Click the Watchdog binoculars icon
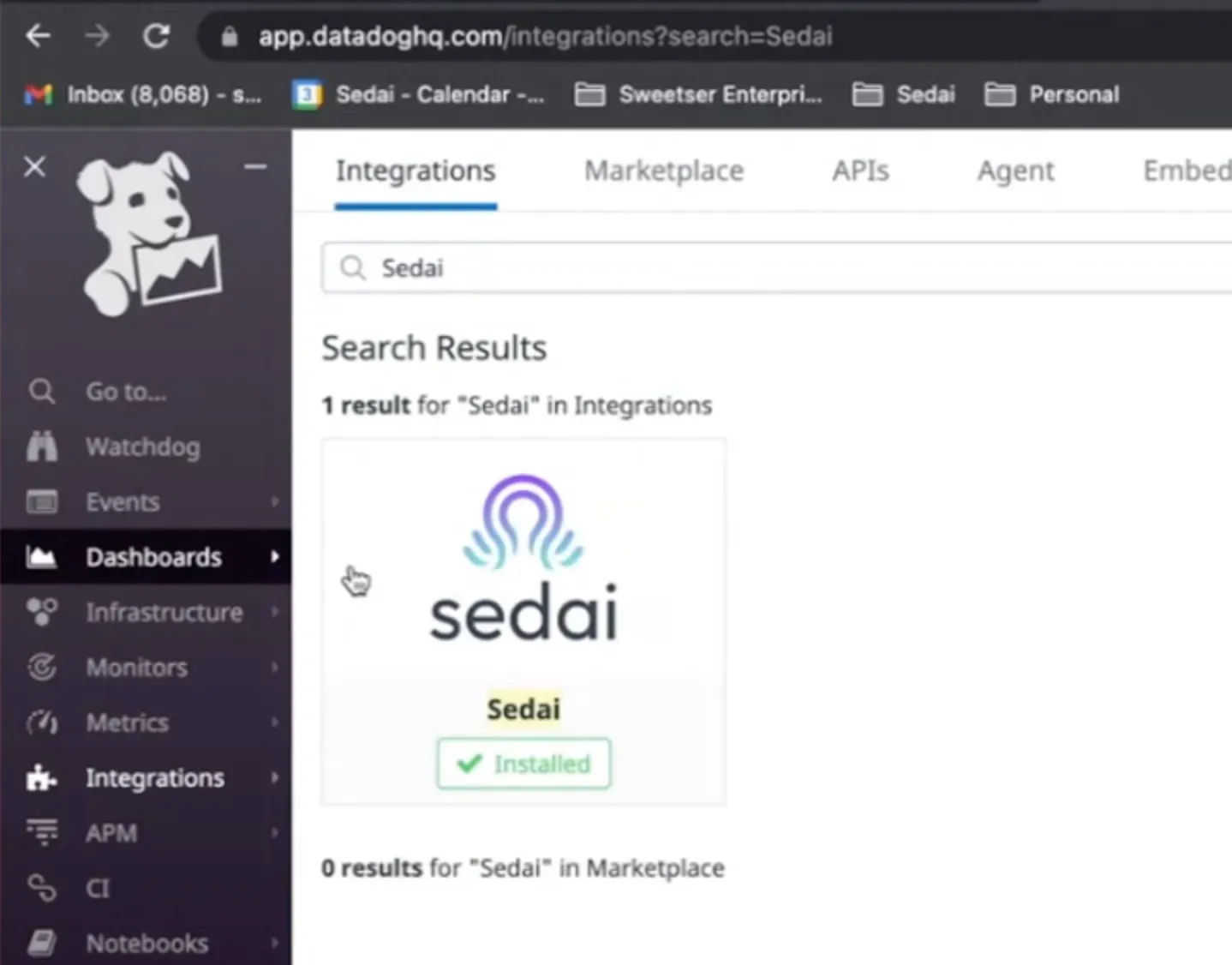 (41, 447)
